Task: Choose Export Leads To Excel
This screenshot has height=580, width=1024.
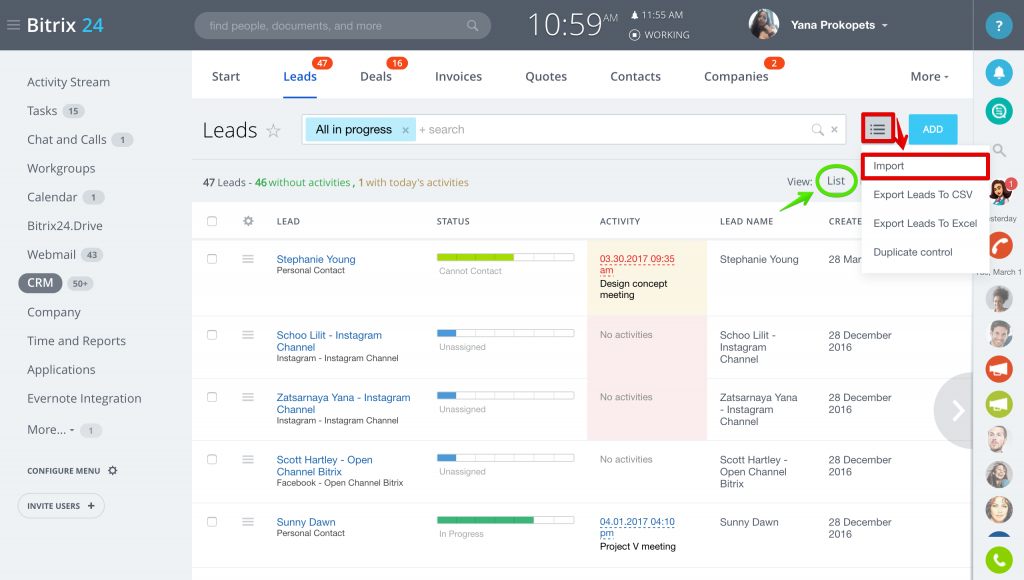Action: pyautogui.click(x=925, y=223)
